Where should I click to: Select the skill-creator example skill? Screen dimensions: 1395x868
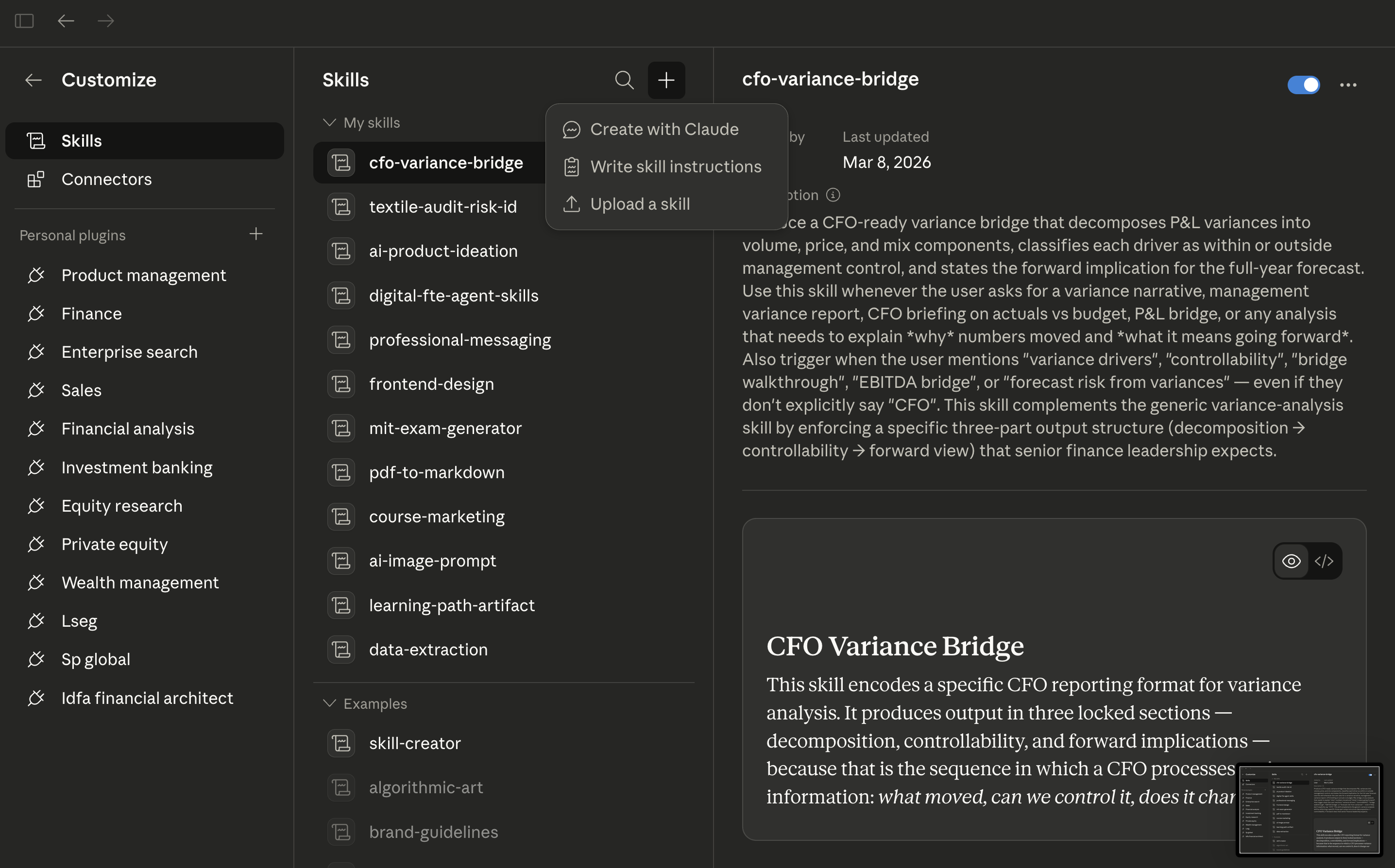415,743
